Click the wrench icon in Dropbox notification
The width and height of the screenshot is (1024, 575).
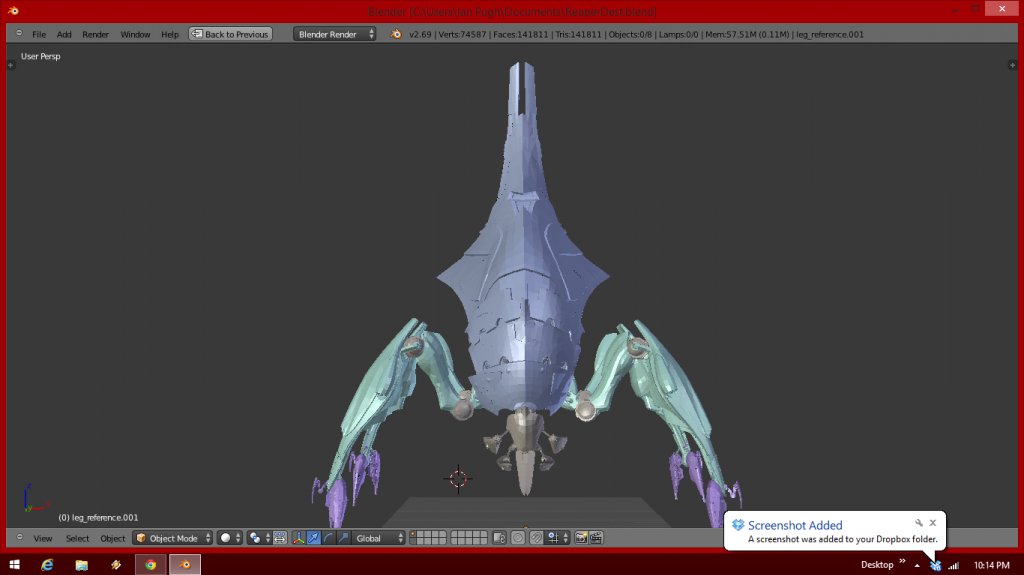(x=918, y=523)
